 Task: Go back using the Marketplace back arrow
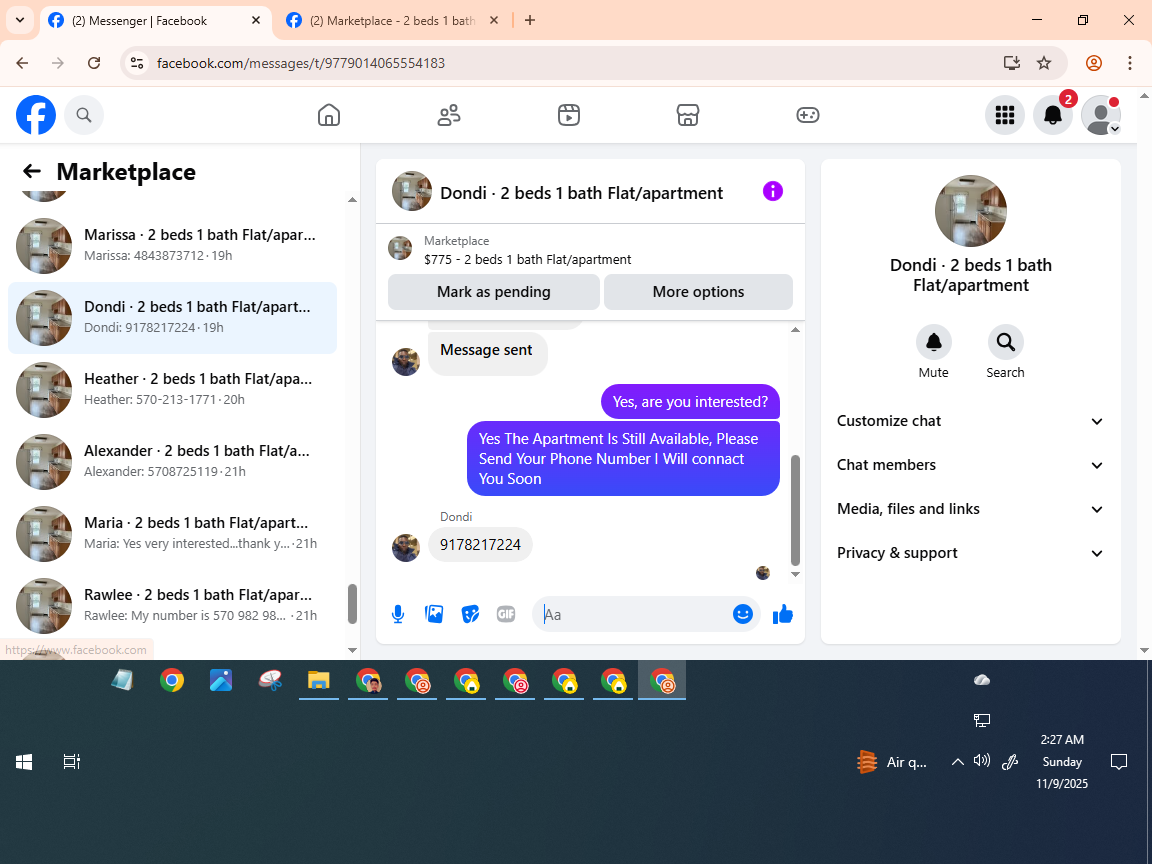[32, 171]
